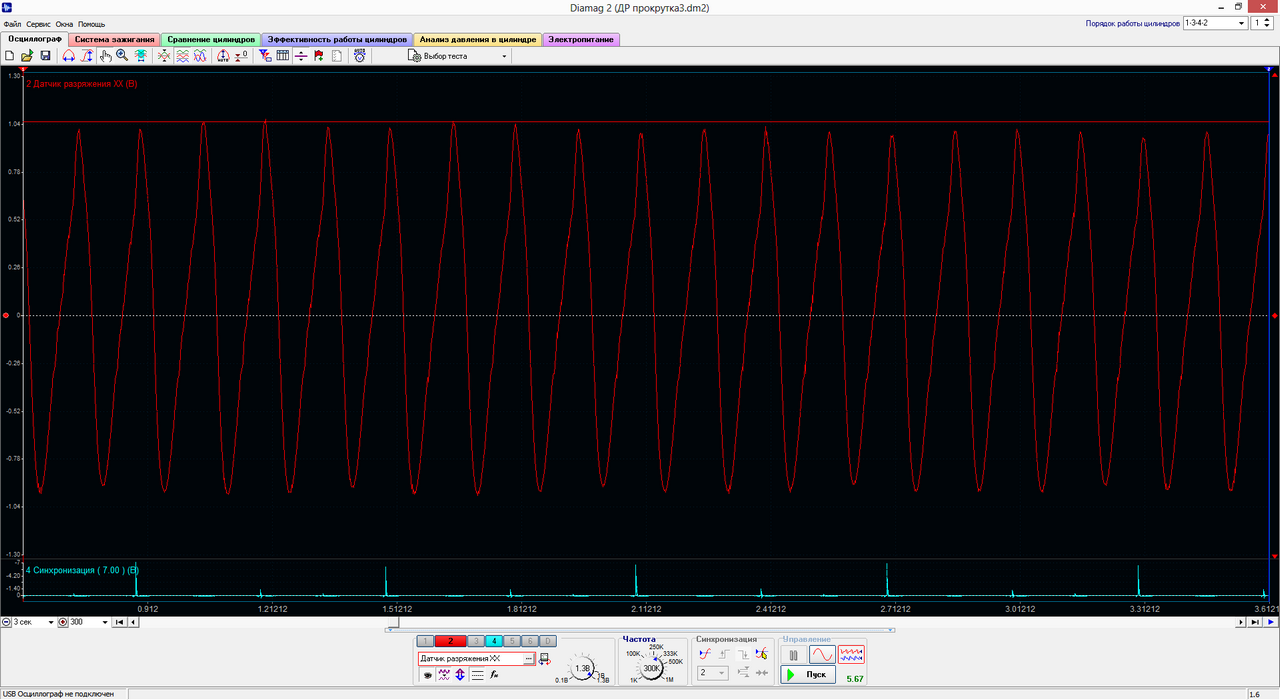This screenshot has height=700, width=1280.
Task: Click the blue vertical invert arrows icon
Action: pos(460,675)
